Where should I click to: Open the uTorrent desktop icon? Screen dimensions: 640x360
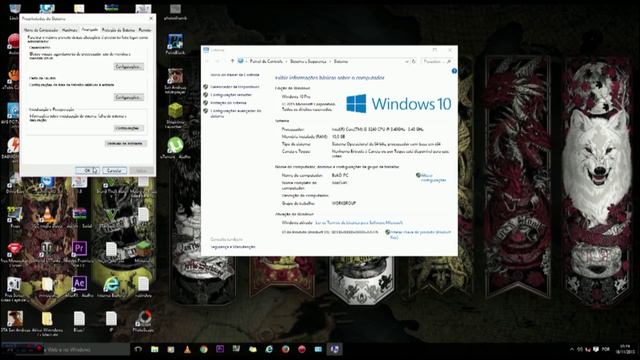coord(175,147)
